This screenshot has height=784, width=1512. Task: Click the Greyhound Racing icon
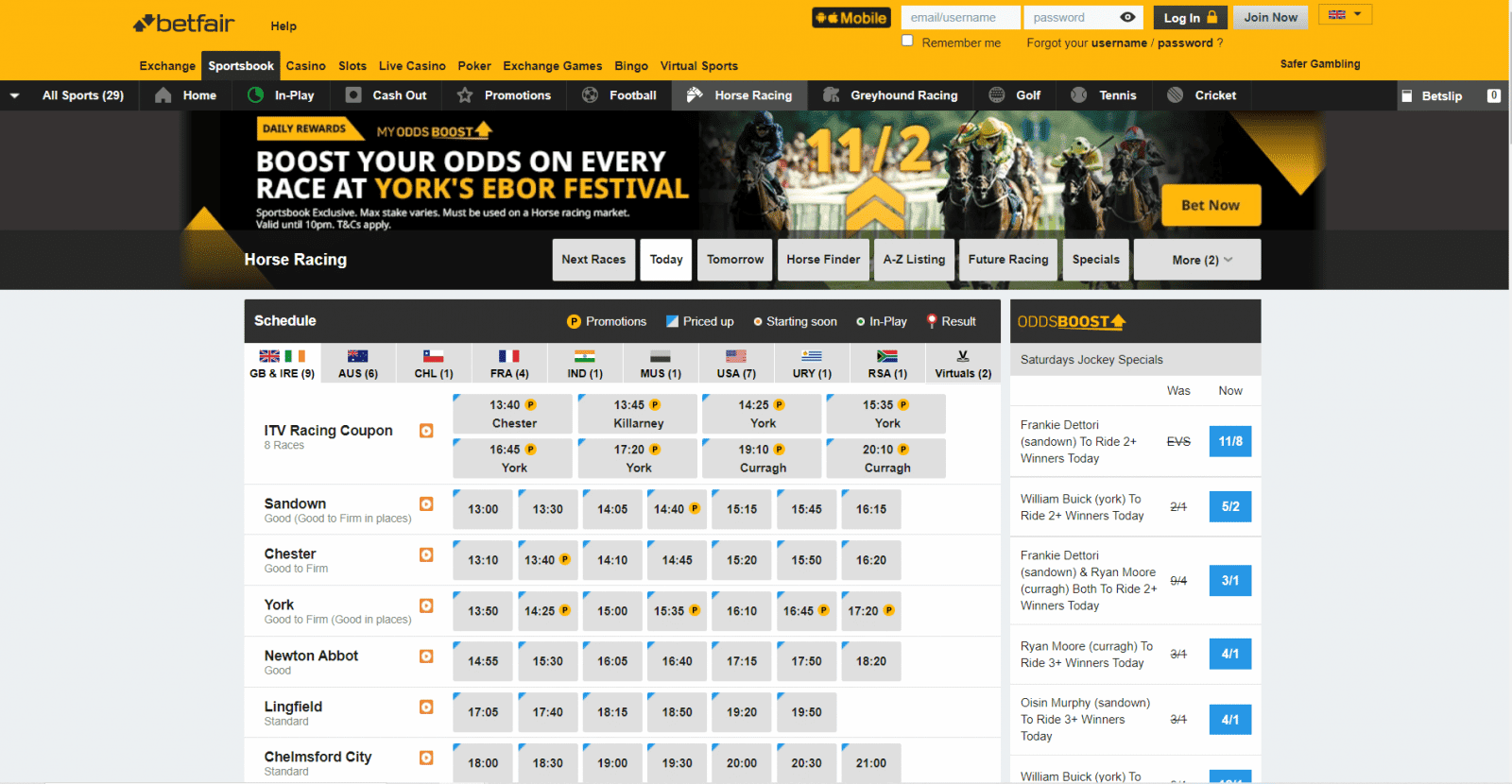832,95
